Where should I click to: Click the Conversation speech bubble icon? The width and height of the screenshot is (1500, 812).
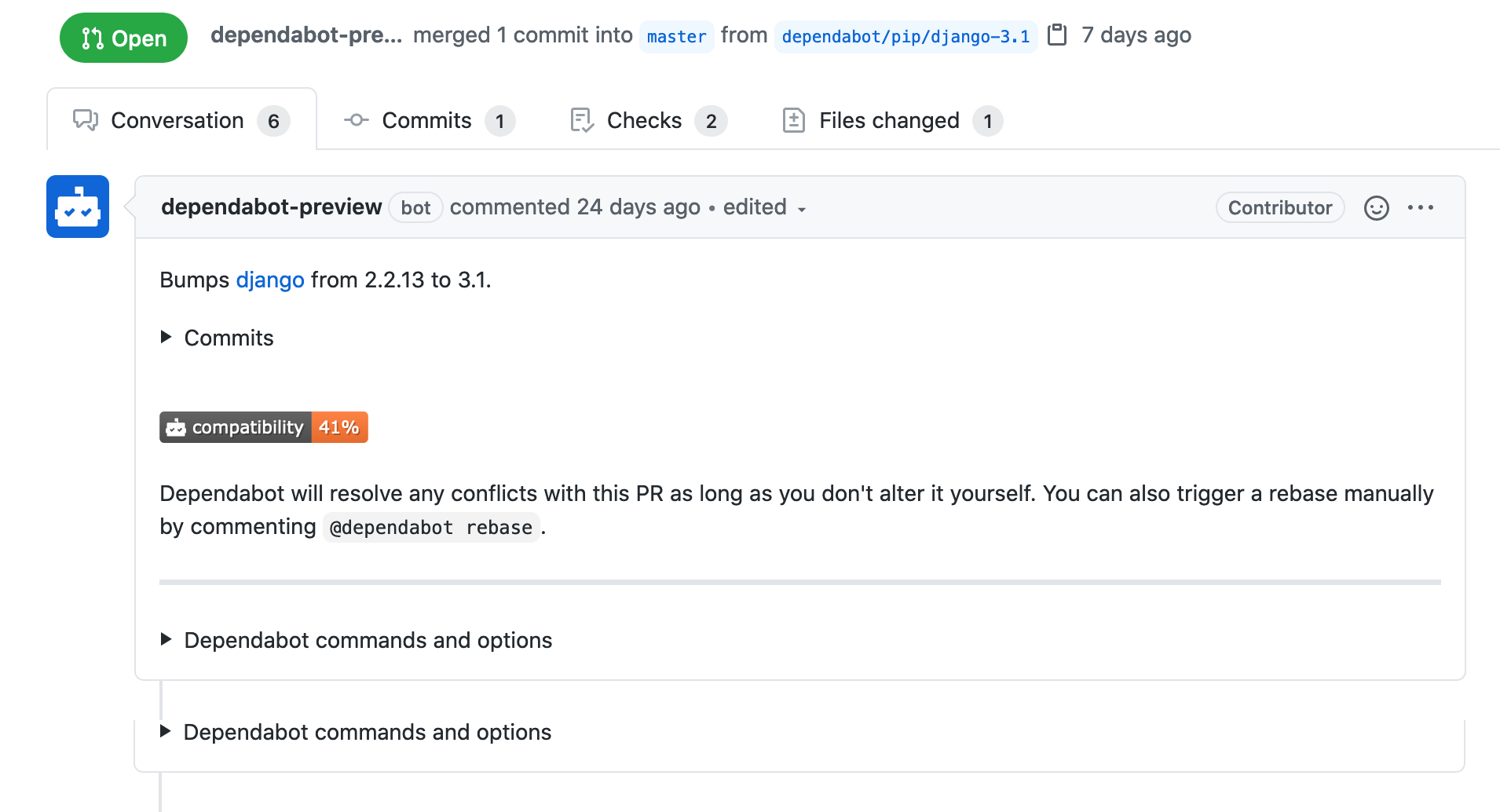coord(86,120)
